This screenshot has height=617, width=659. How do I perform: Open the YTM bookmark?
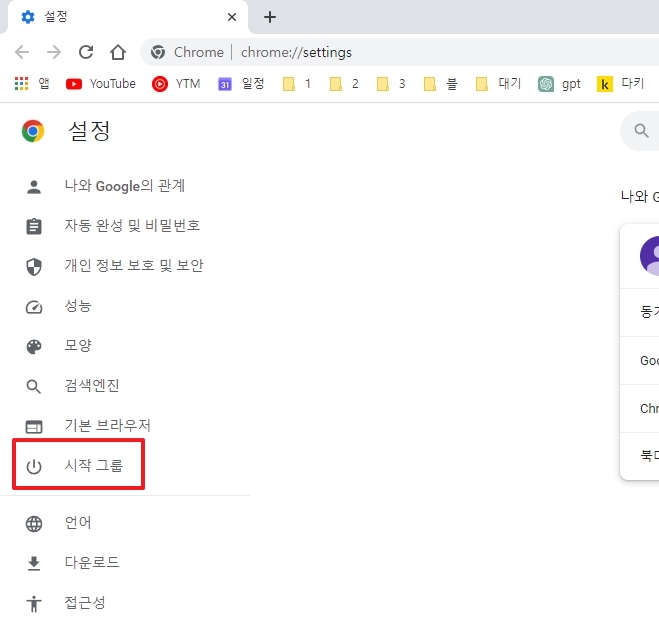[x=176, y=84]
